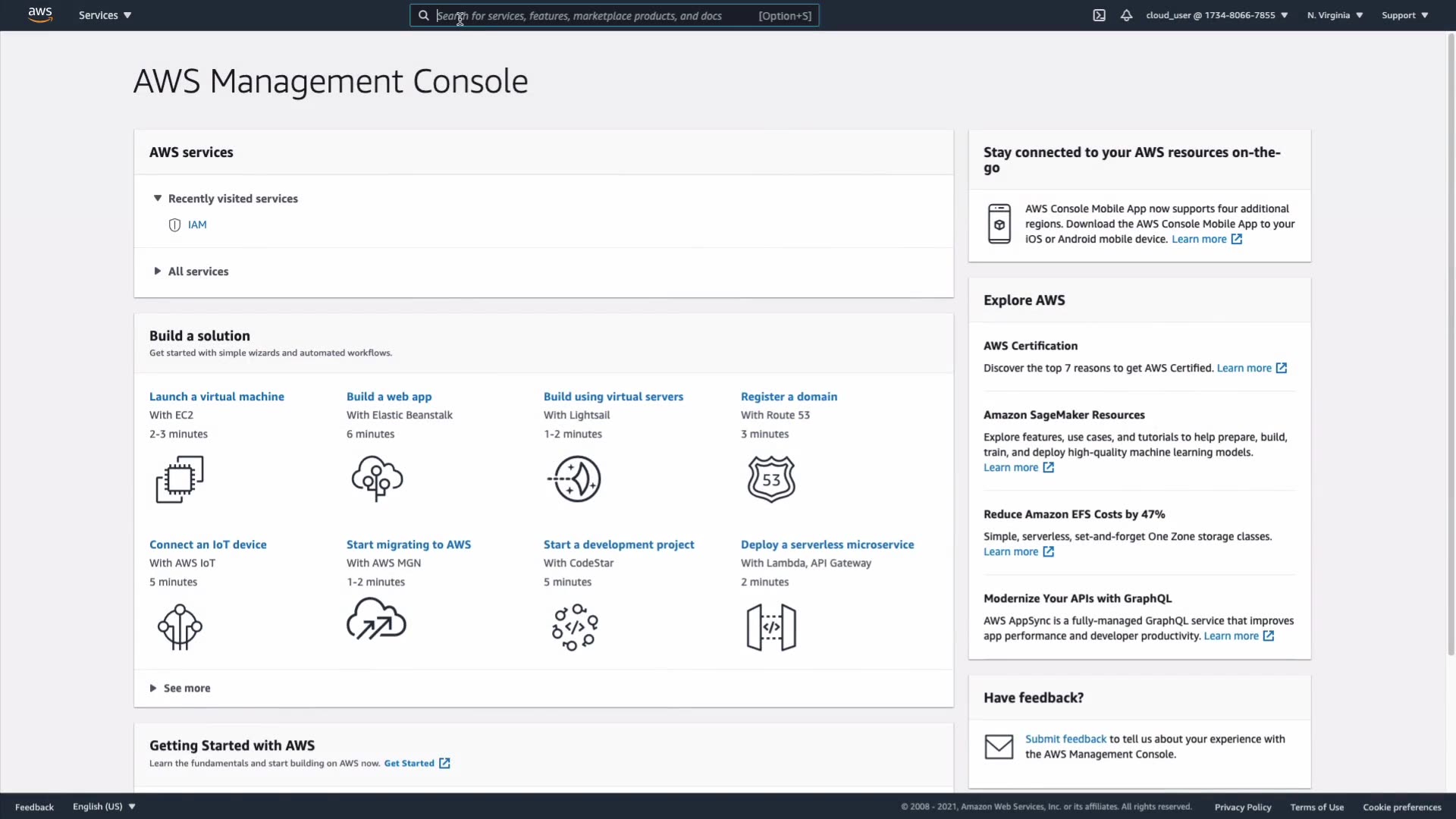Click the Elastic Beanstalk tree icon
This screenshot has width=1456, height=819.
377,479
